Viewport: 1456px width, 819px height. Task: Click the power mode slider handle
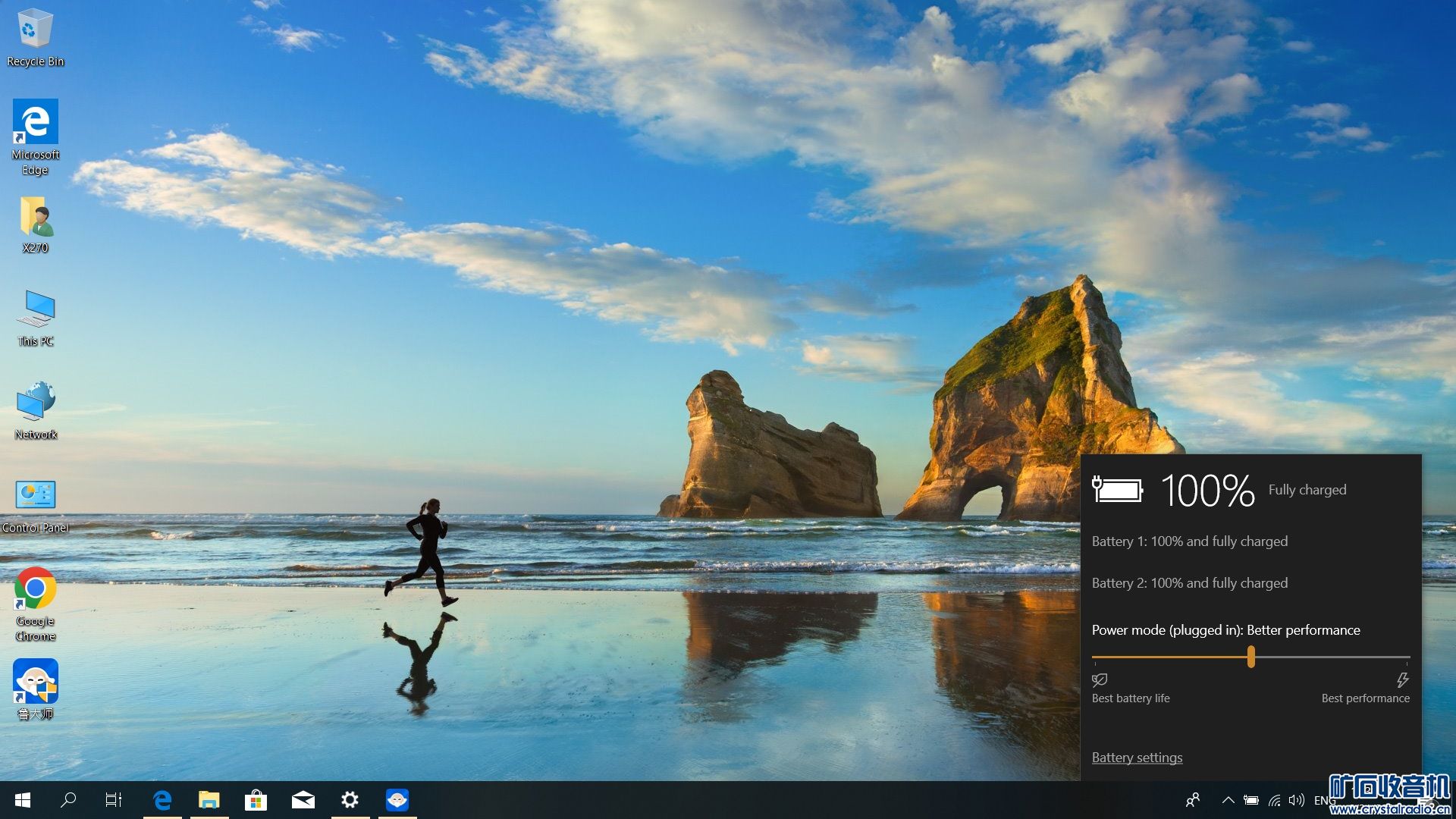[x=1251, y=657]
